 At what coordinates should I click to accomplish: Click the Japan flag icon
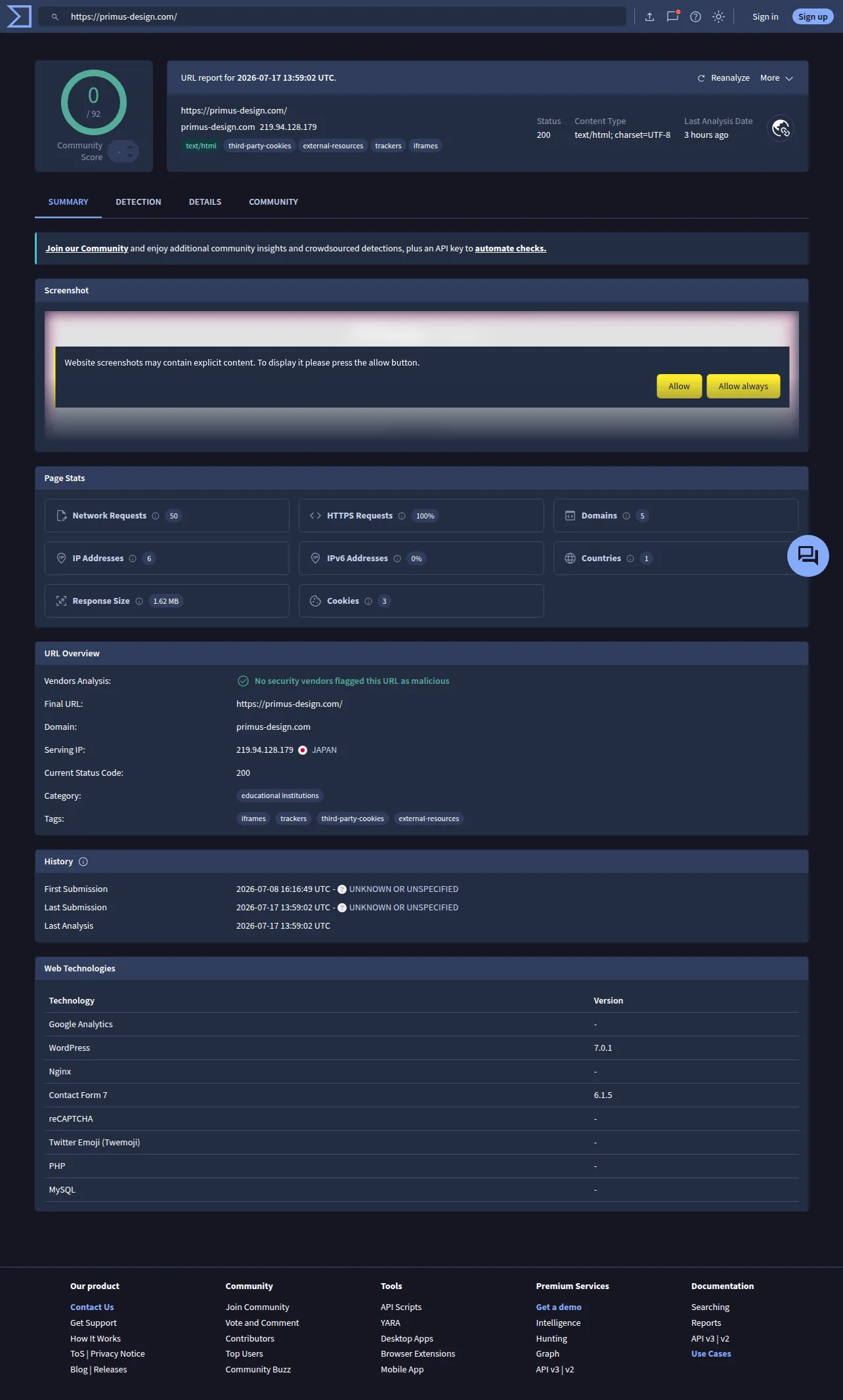coord(303,750)
